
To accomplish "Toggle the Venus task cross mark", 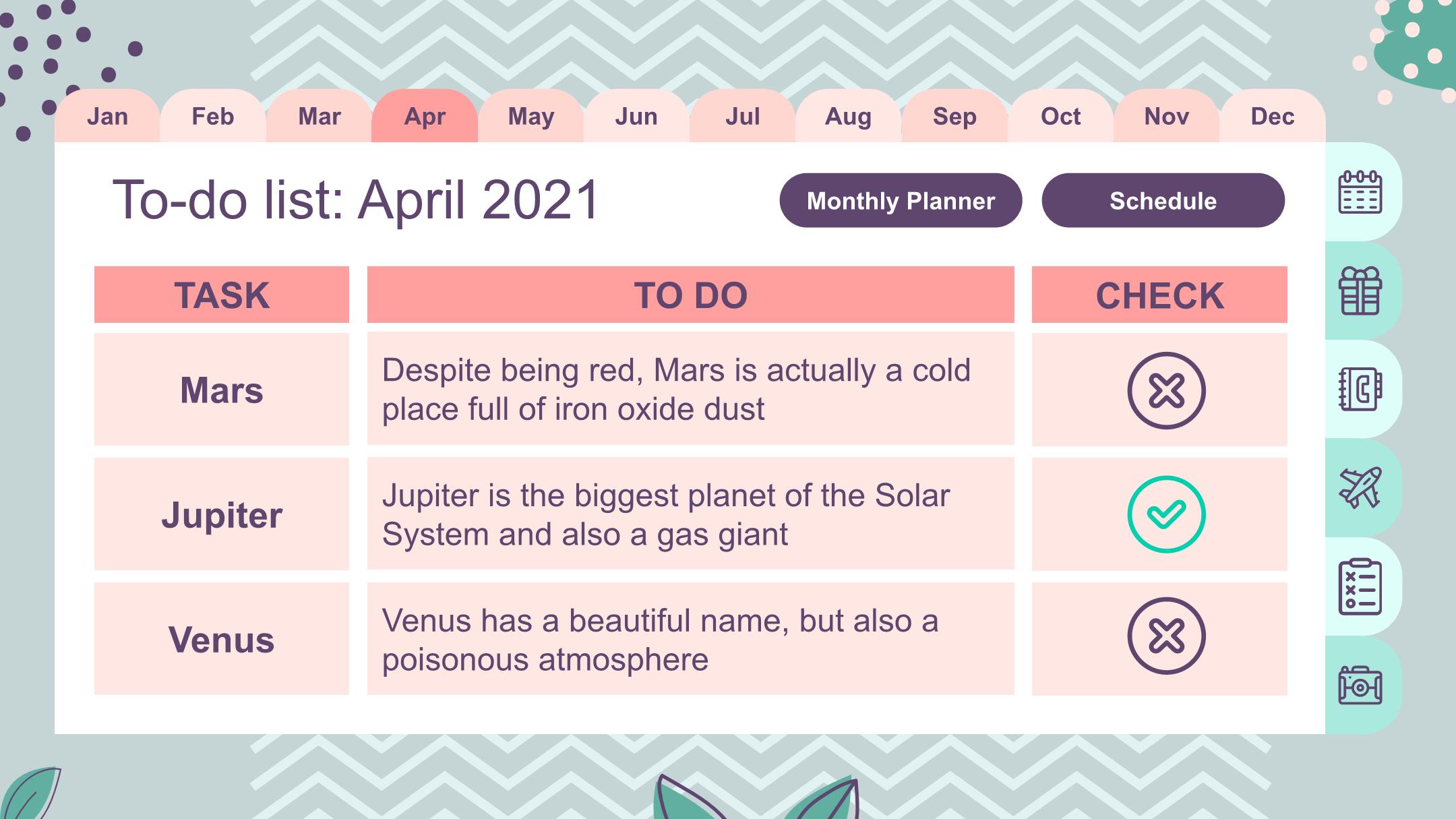I will [1166, 636].
